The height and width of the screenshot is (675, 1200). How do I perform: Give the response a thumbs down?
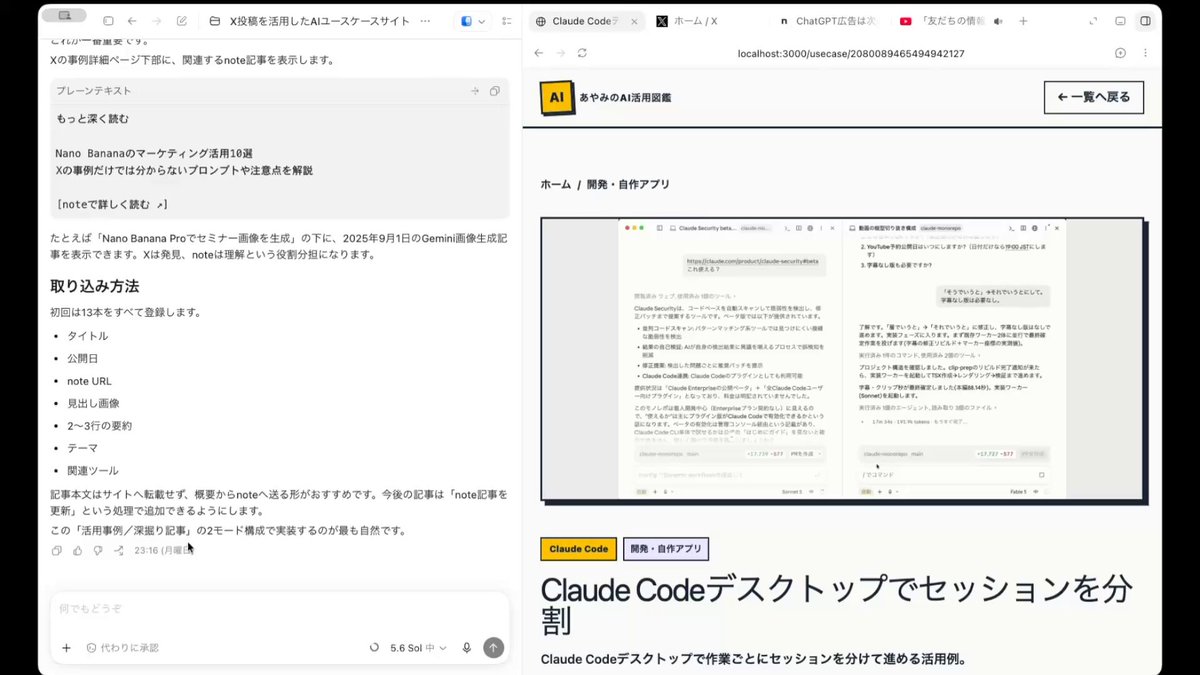pyautogui.click(x=98, y=550)
